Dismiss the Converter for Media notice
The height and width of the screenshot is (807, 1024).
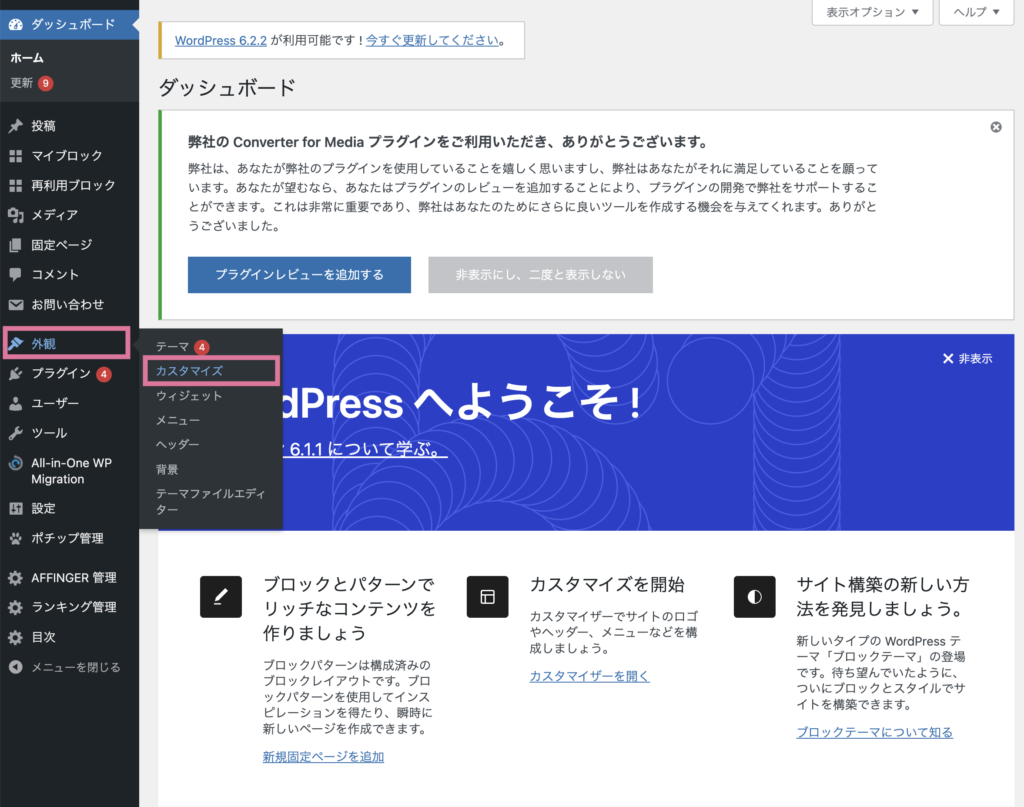point(996,127)
